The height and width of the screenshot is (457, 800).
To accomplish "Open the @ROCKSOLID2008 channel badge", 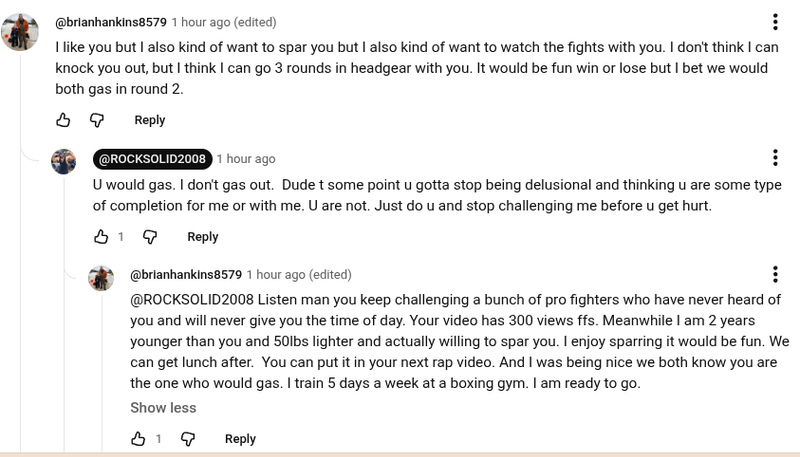I will tap(152, 159).
